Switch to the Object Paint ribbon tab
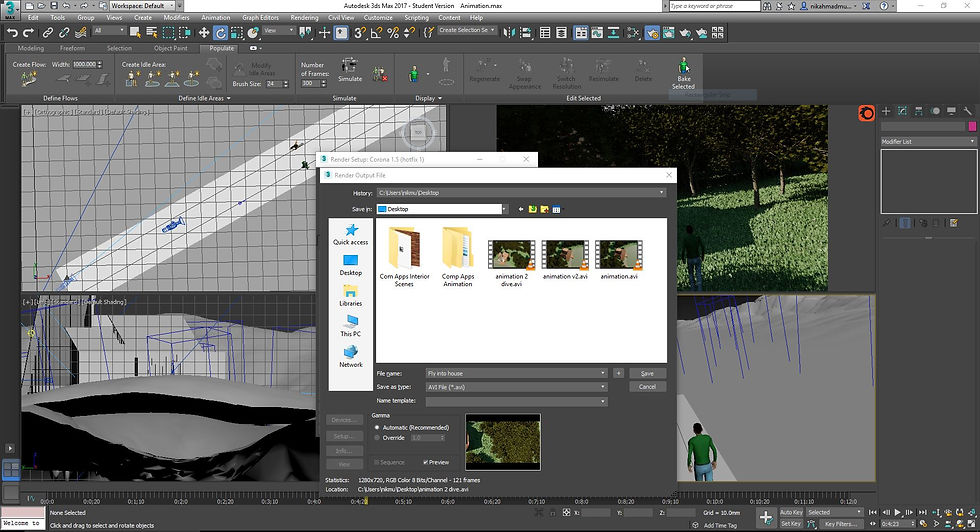 tap(171, 48)
